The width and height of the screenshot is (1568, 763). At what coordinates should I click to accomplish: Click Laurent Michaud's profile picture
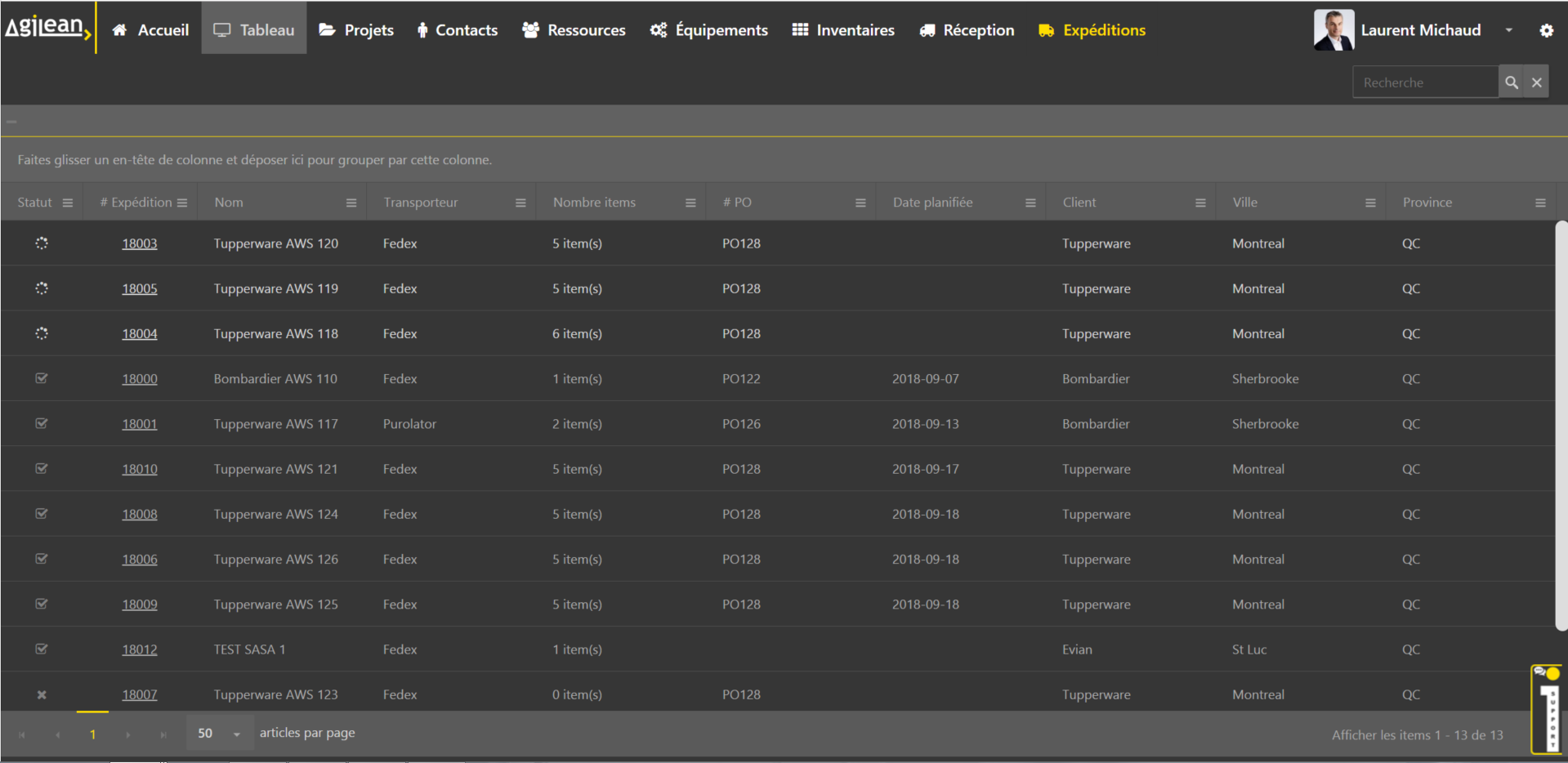tap(1333, 30)
